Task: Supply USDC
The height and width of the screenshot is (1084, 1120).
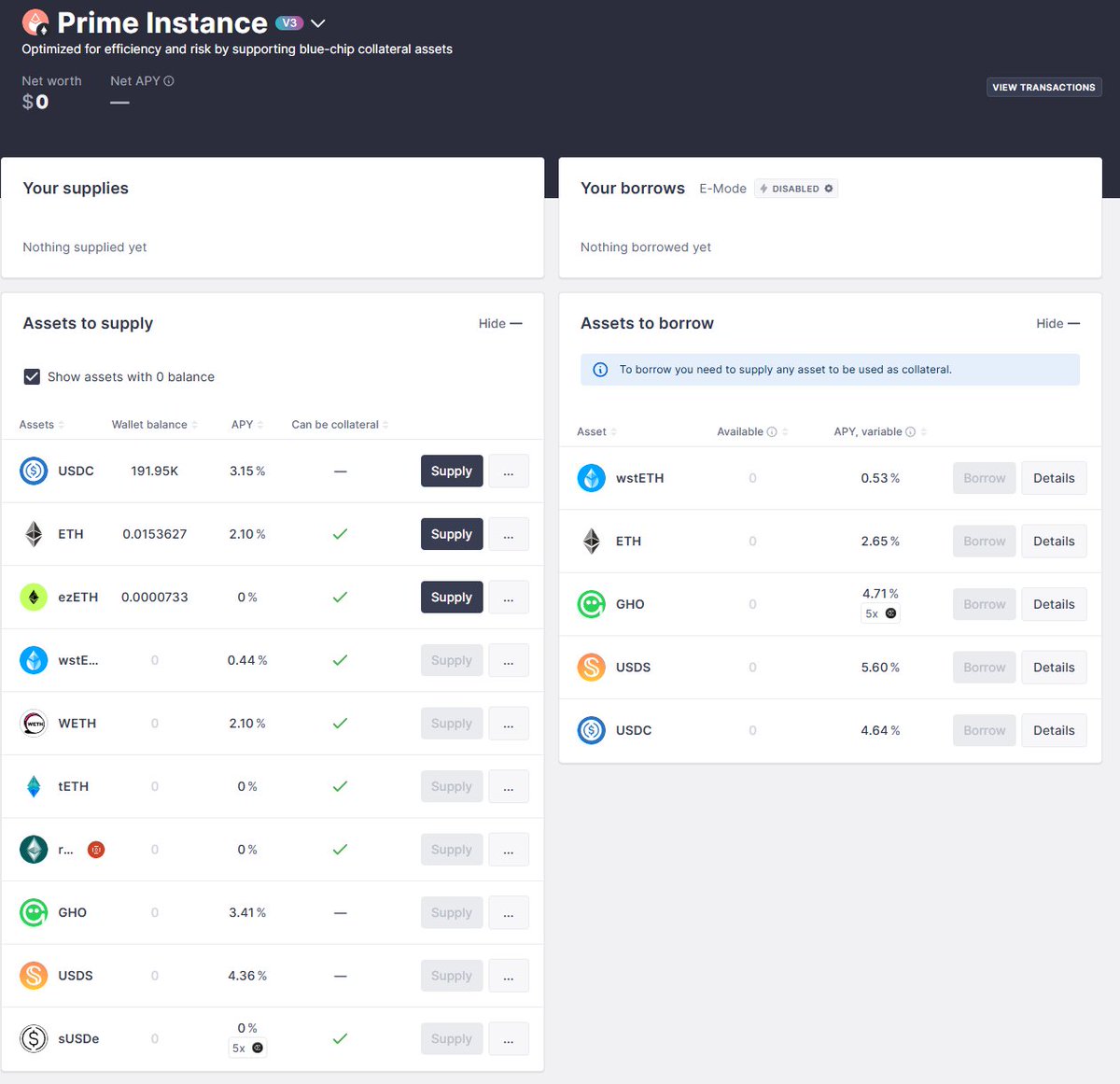Action: click(x=452, y=471)
